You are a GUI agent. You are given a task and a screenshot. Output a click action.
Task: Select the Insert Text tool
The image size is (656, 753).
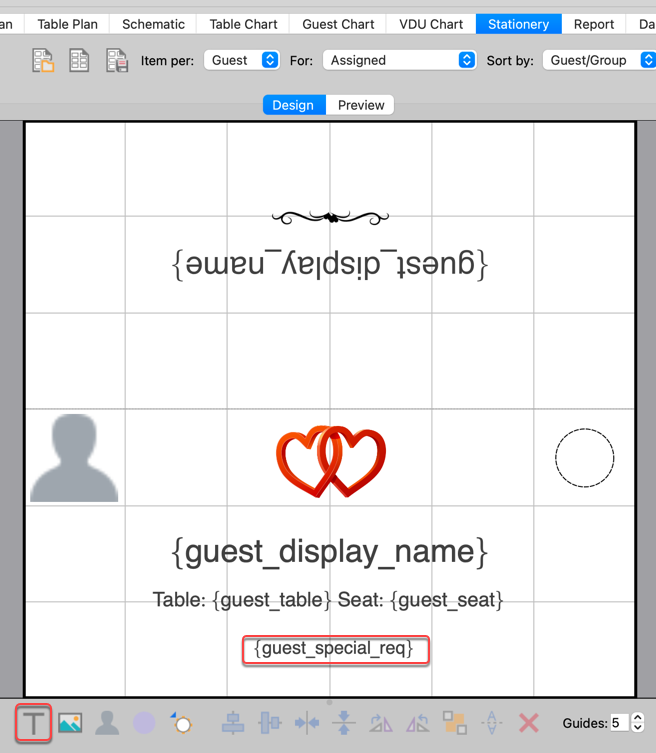pyautogui.click(x=33, y=723)
